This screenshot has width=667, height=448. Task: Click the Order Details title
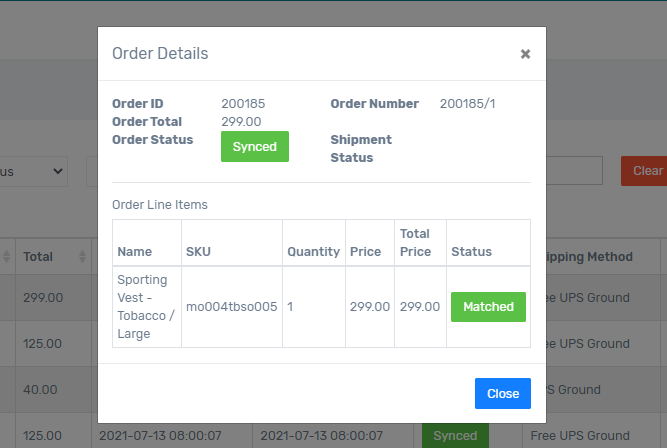click(x=160, y=54)
